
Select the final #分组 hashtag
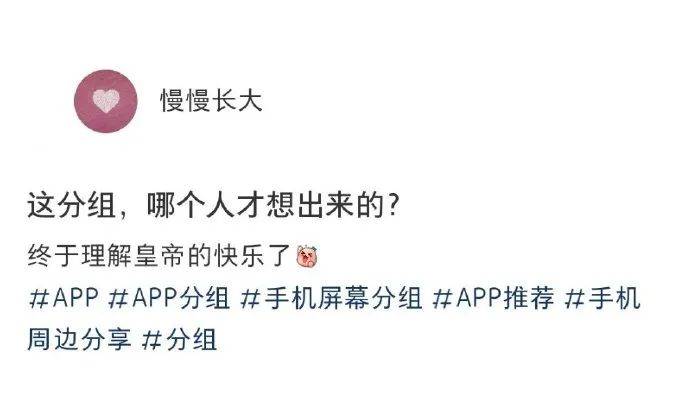[x=180, y=340]
